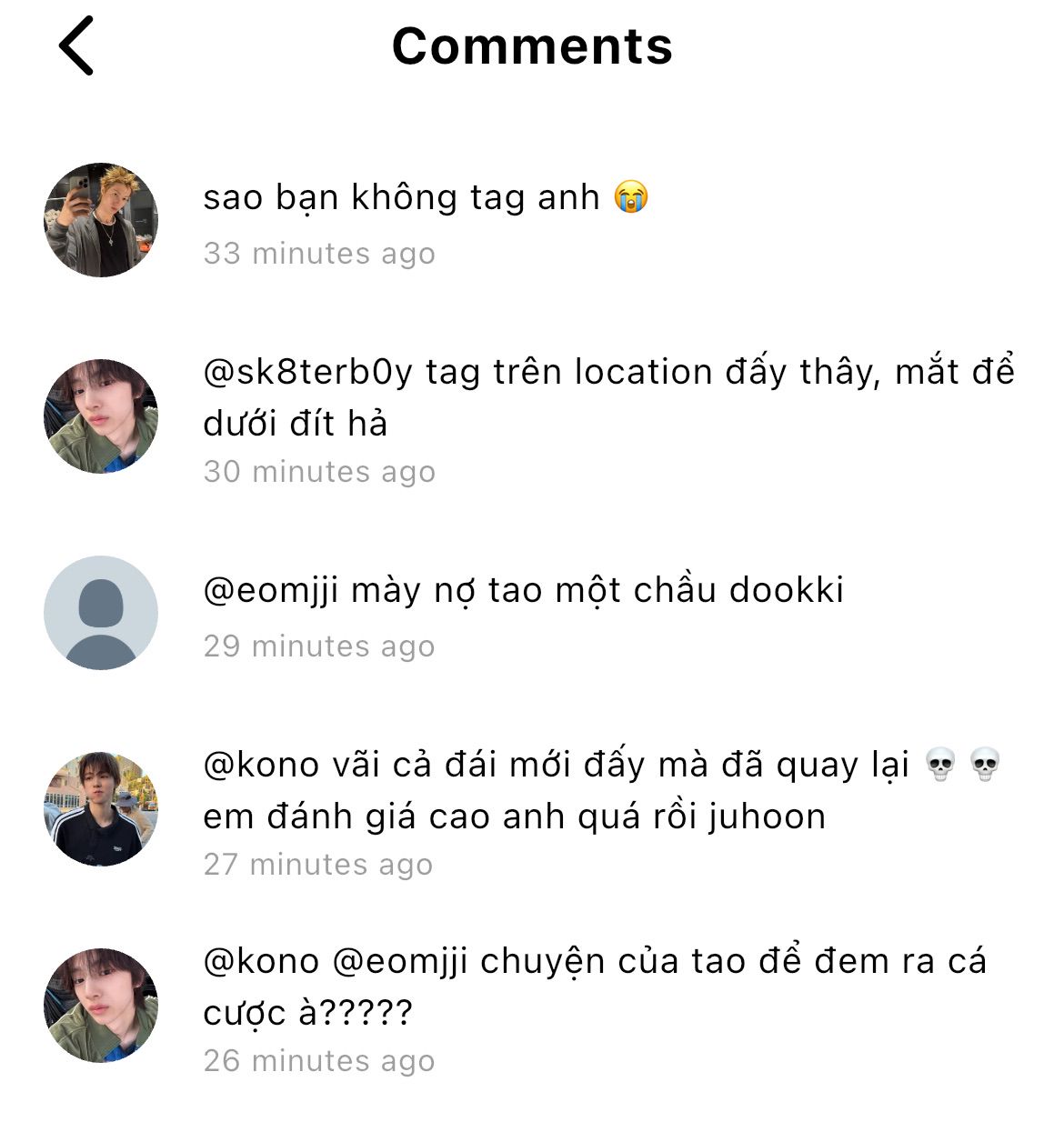Open the @sk8terb0y mention
1064x1122 pixels.
point(307,372)
